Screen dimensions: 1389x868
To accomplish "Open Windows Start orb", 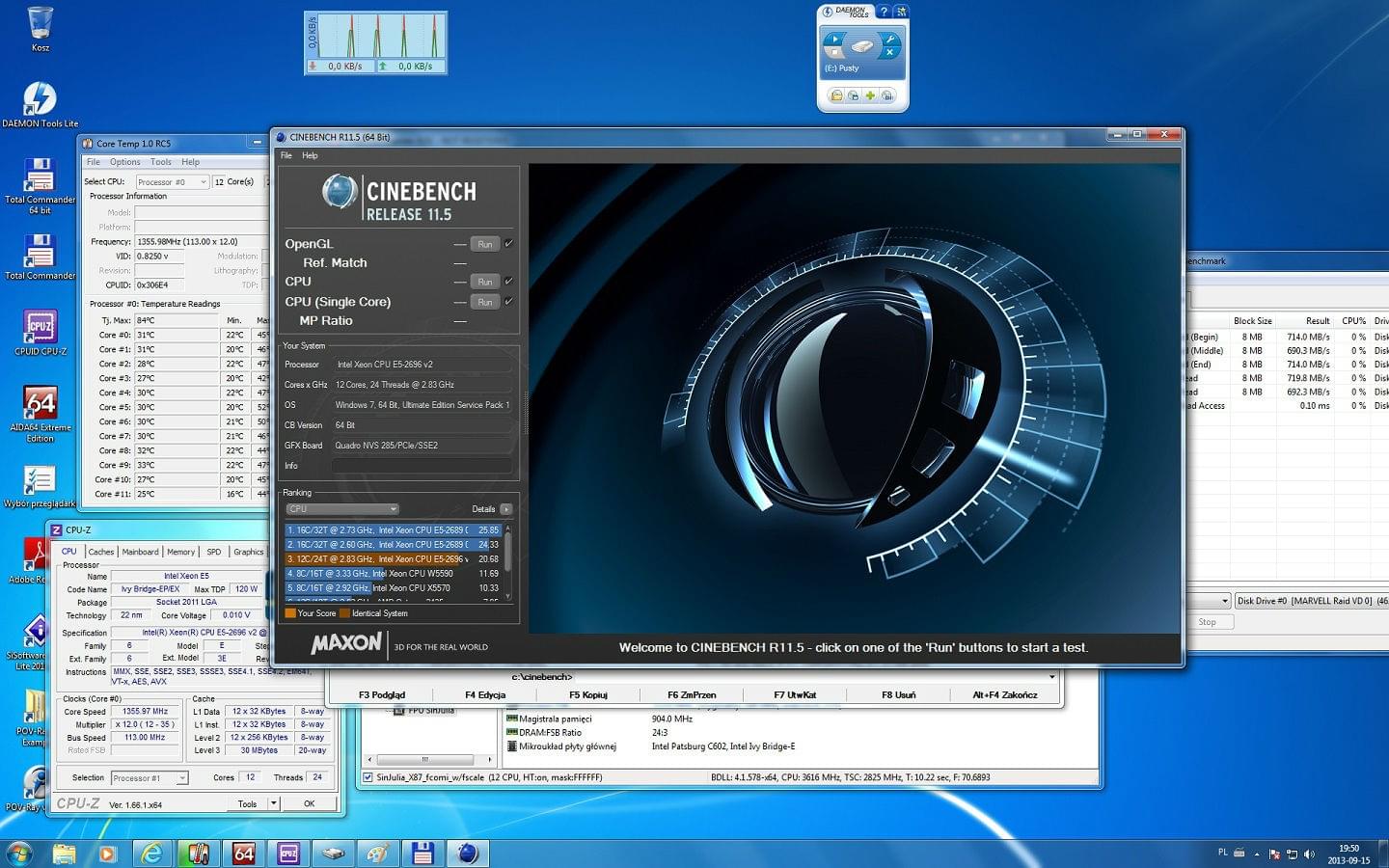I will pyautogui.click(x=19, y=854).
